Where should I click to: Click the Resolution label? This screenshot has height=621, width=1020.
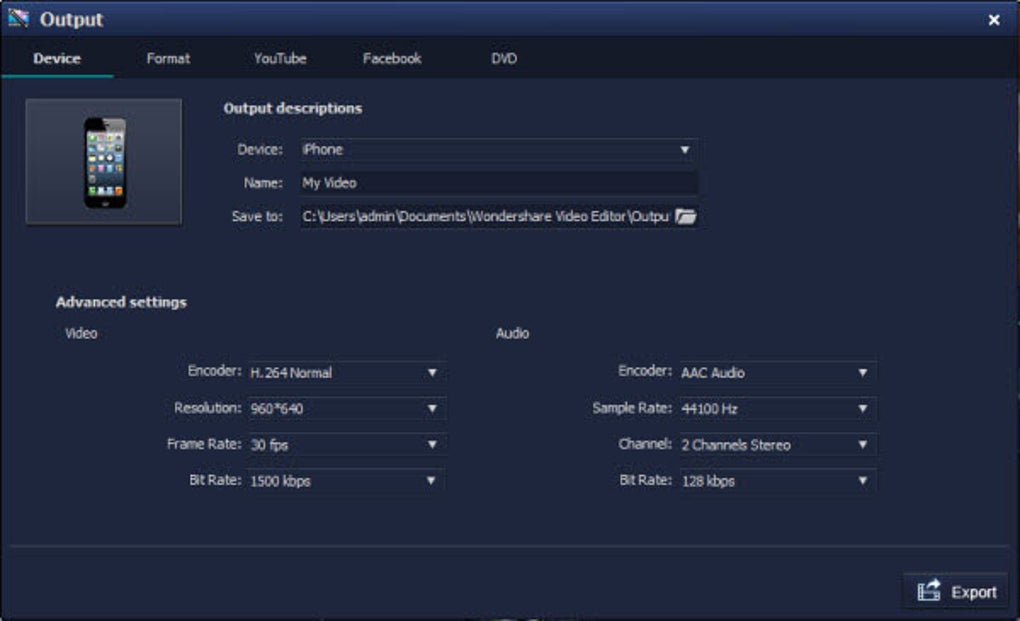[x=208, y=408]
